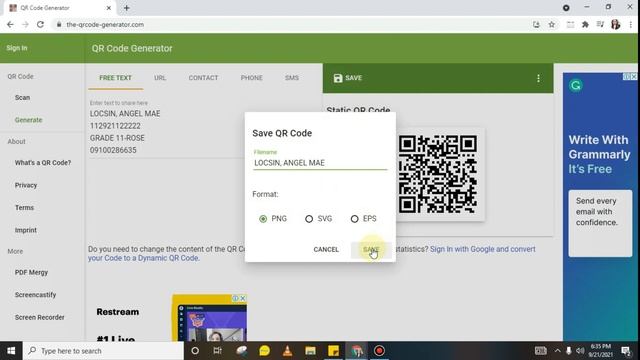
Task: Open PDF Mergy link in sidebar
Action: (31, 272)
